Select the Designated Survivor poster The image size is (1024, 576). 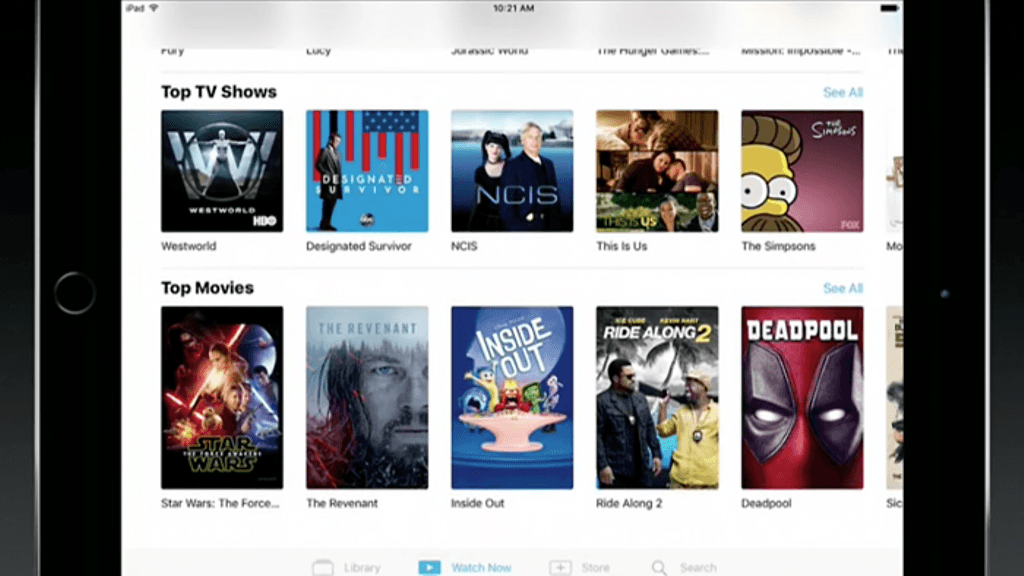click(367, 171)
